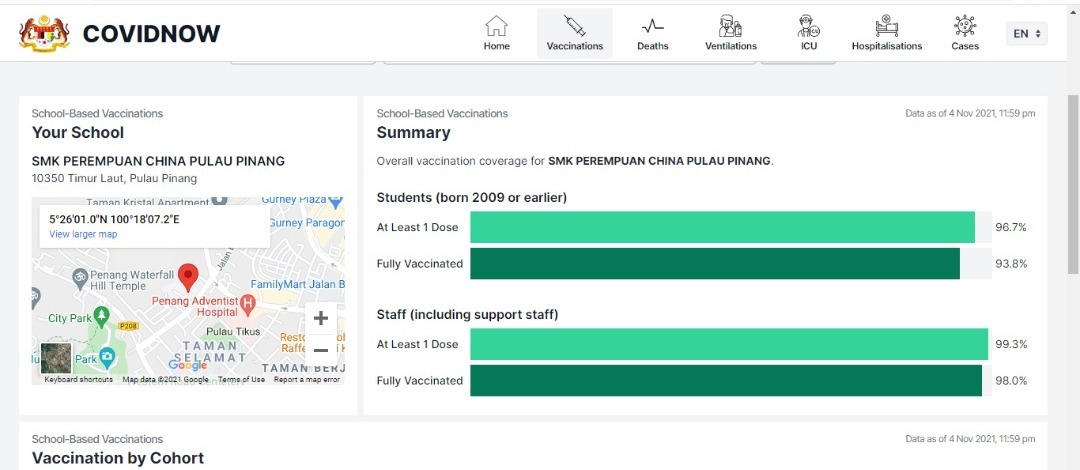1080x470 pixels.
Task: Open the Ventilations icon
Action: [730, 26]
